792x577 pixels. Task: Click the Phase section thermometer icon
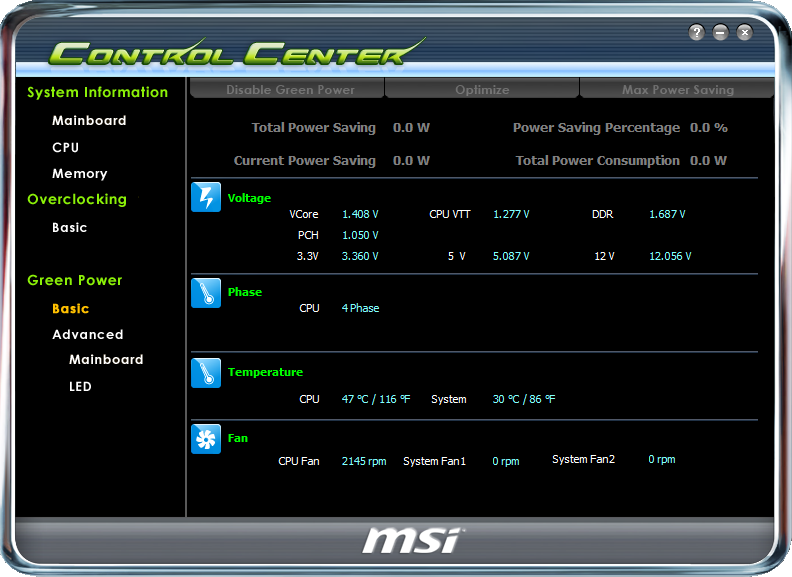point(206,293)
